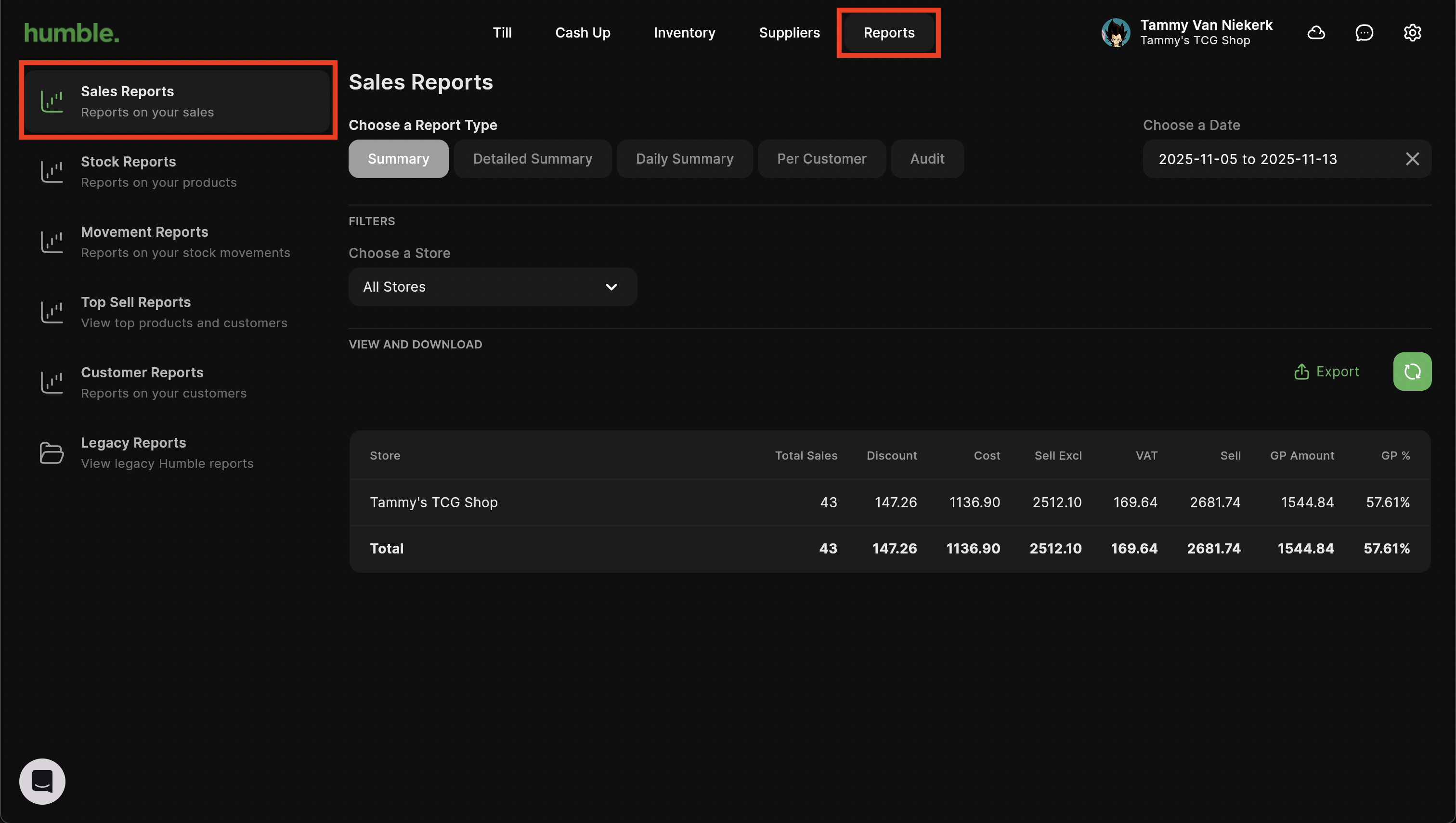Click the Legacy Reports folder icon

(52, 453)
